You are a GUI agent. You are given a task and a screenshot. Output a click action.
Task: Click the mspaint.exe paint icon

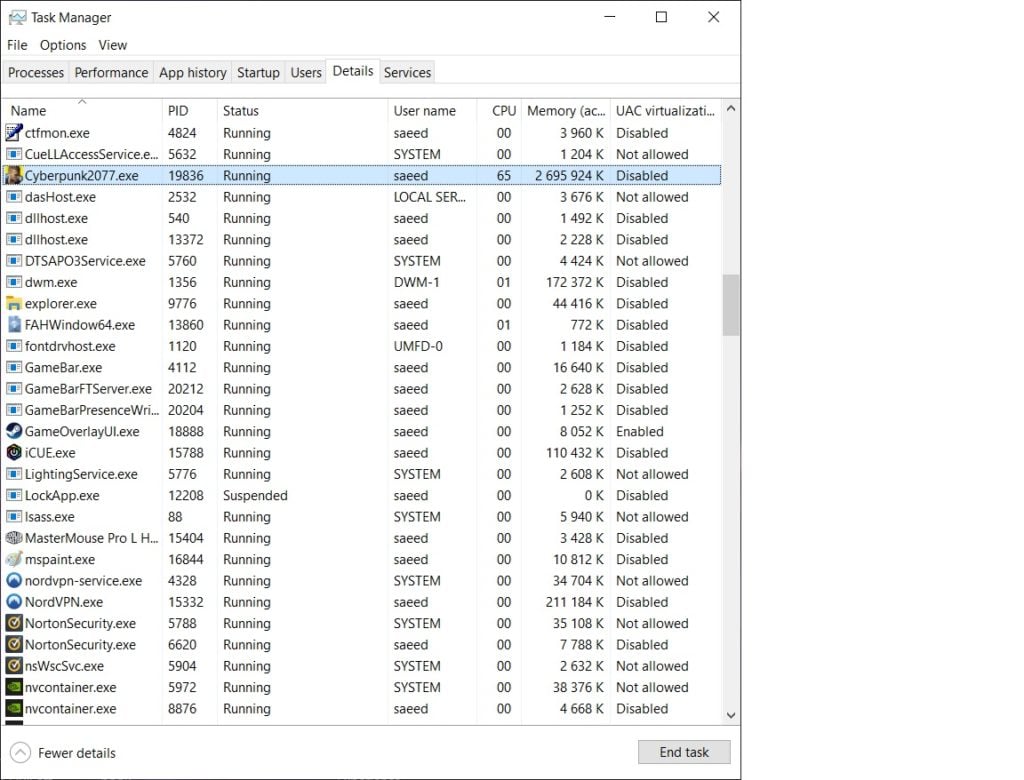click(x=13, y=559)
